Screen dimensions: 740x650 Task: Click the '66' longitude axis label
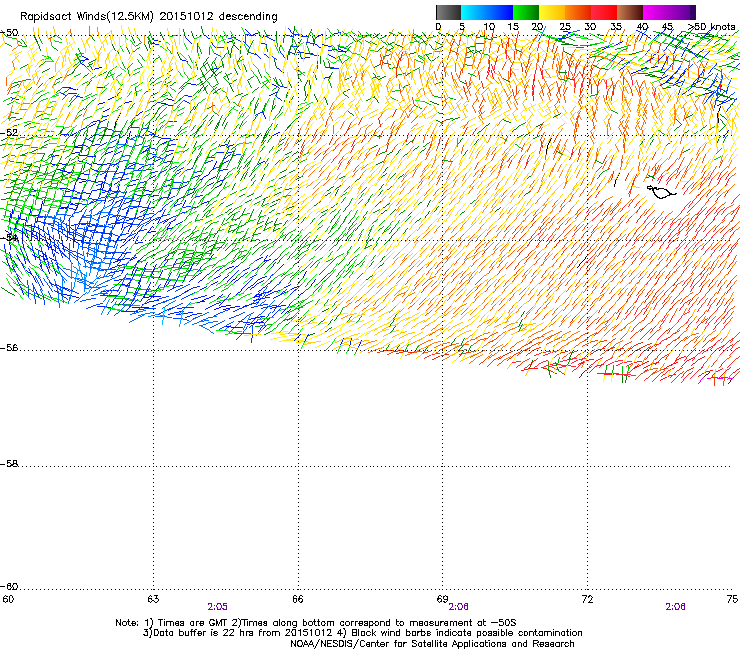[298, 599]
